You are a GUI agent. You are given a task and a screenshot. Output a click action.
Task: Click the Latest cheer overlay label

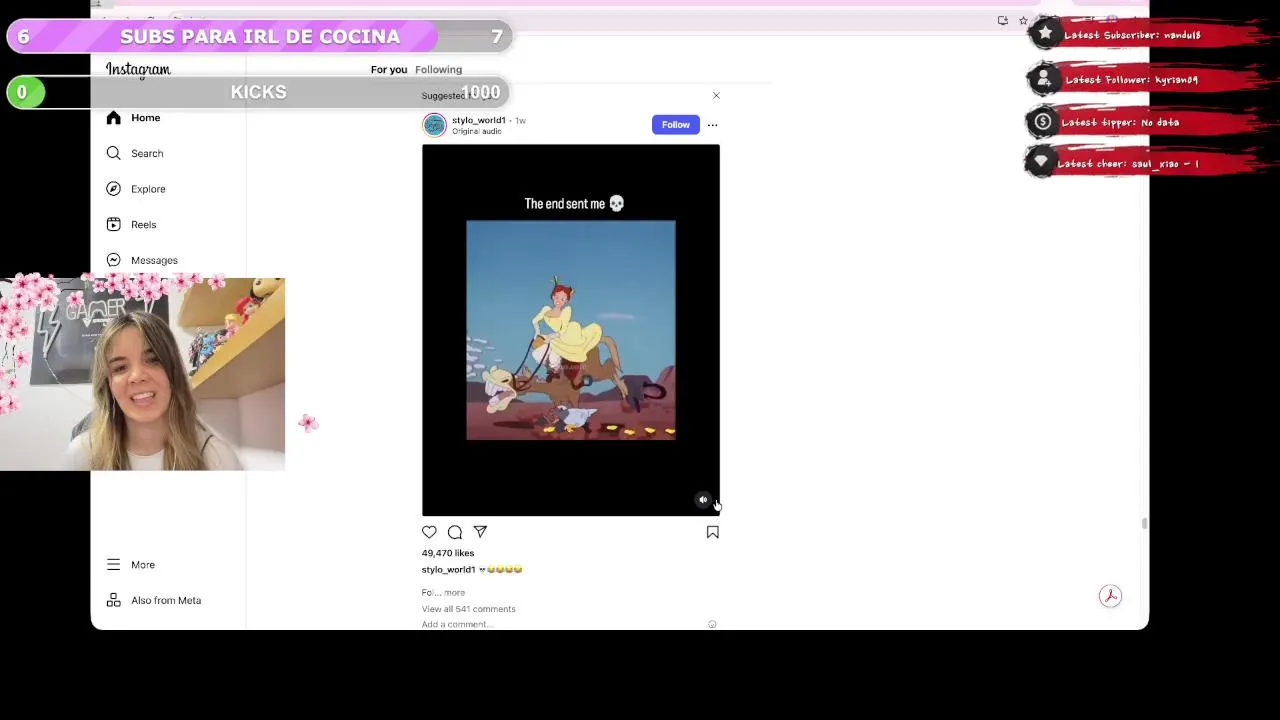[1127, 163]
